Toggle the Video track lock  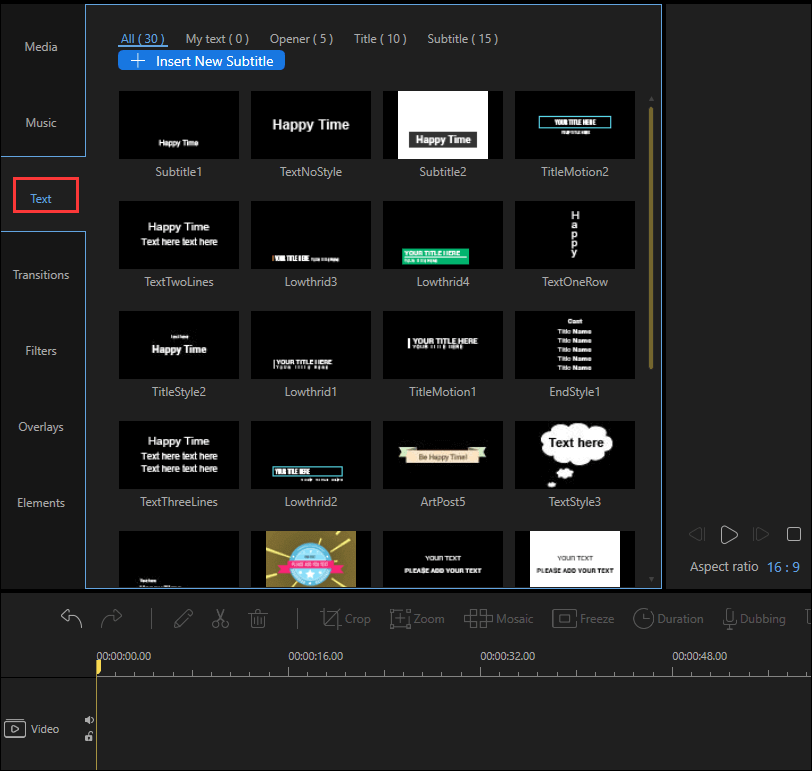pyautogui.click(x=89, y=737)
